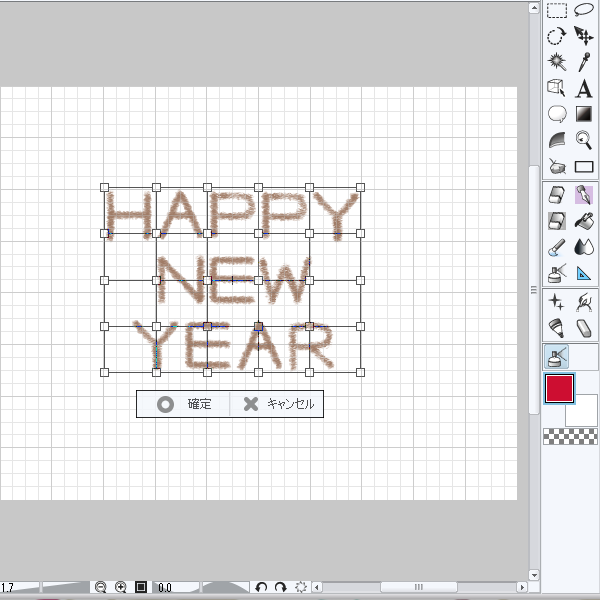This screenshot has height=600, width=600.
Task: Select the Eyedropper tool
Action: coord(584,62)
